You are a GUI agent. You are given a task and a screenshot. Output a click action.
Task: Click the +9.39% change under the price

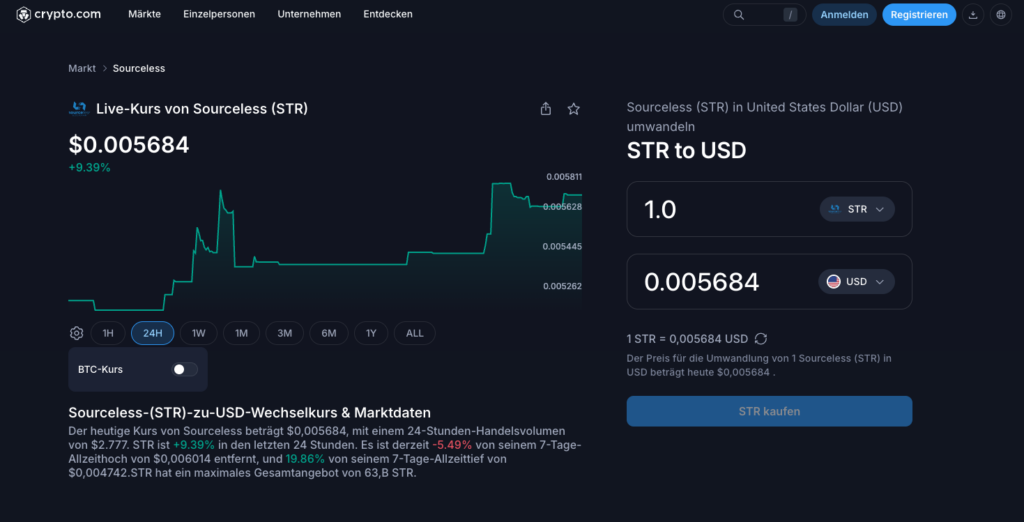click(89, 167)
